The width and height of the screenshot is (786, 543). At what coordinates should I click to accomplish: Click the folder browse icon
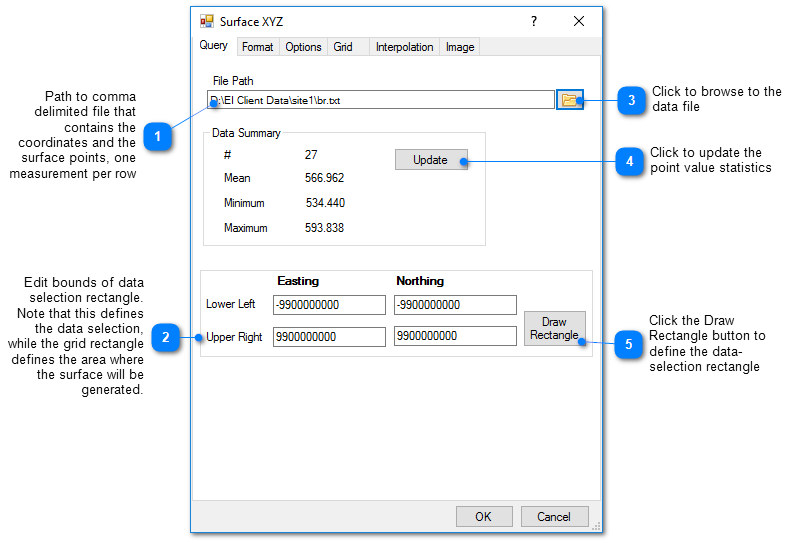(569, 99)
